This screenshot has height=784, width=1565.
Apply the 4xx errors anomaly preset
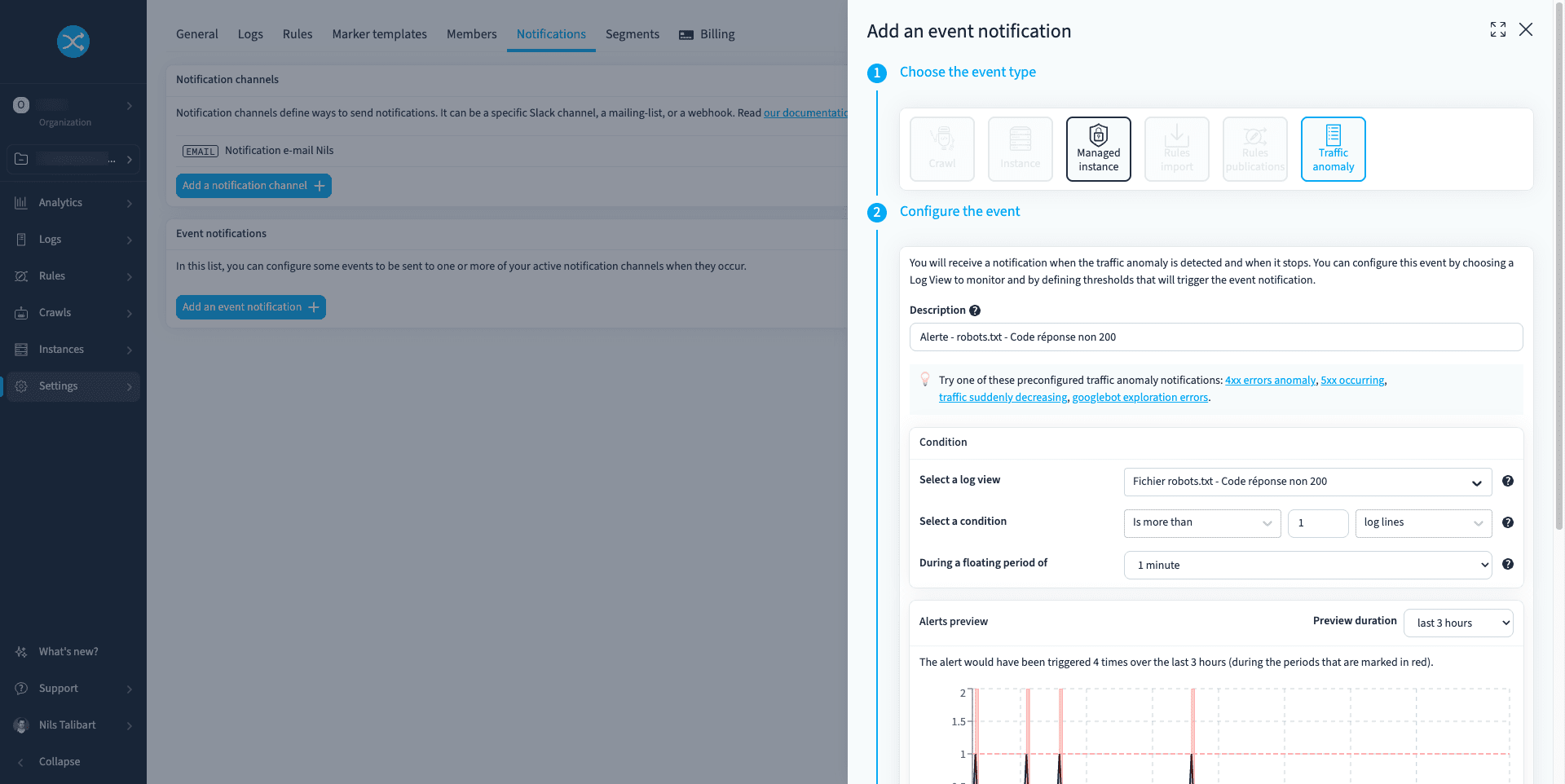tap(1270, 381)
